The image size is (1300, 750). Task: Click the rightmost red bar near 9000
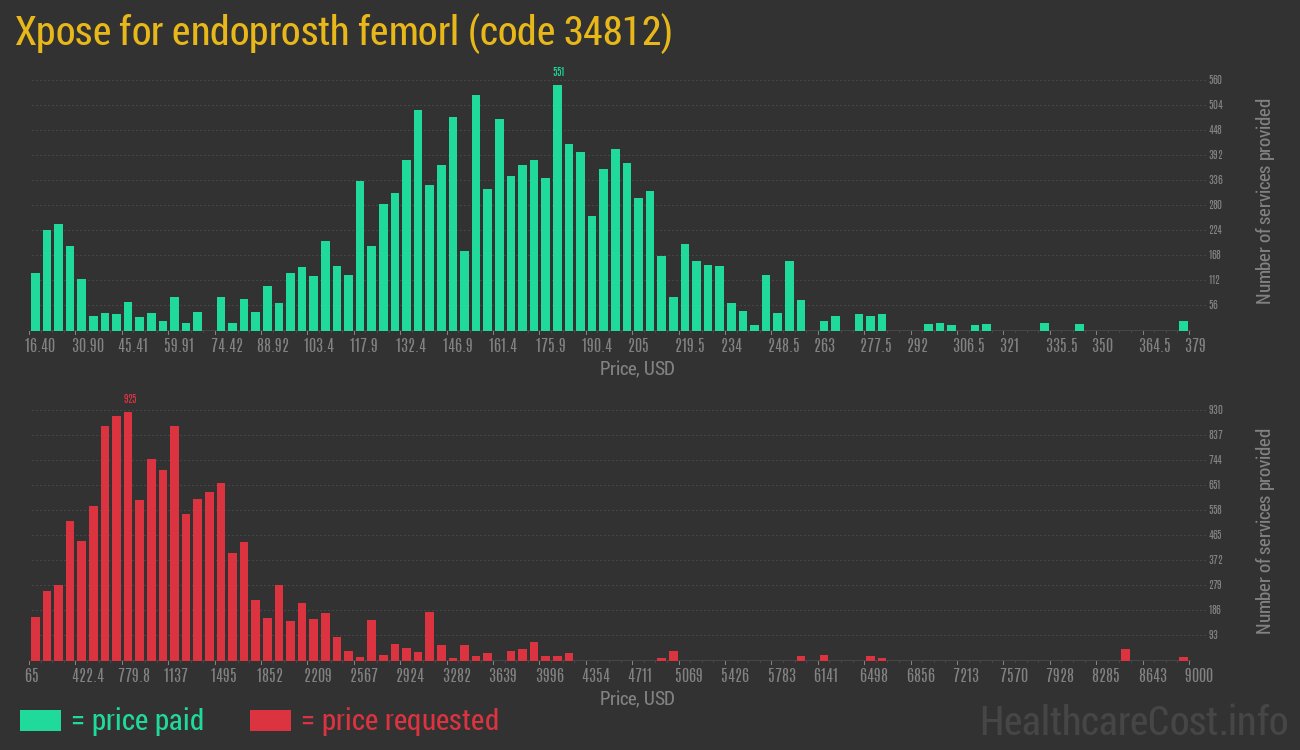tap(1183, 658)
